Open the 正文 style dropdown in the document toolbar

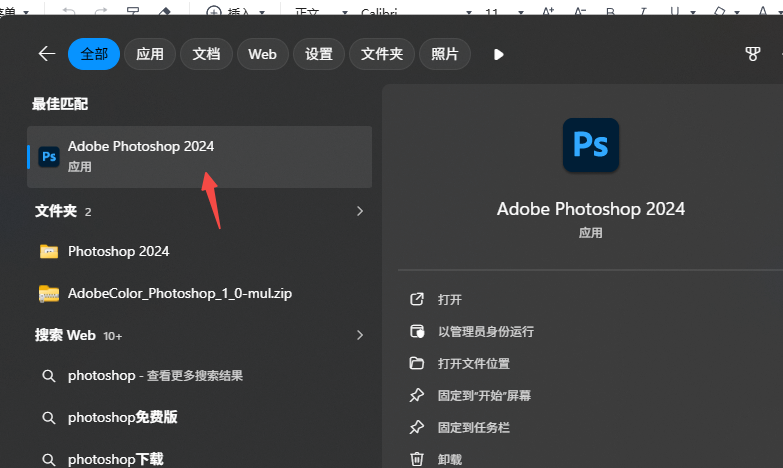coord(345,12)
